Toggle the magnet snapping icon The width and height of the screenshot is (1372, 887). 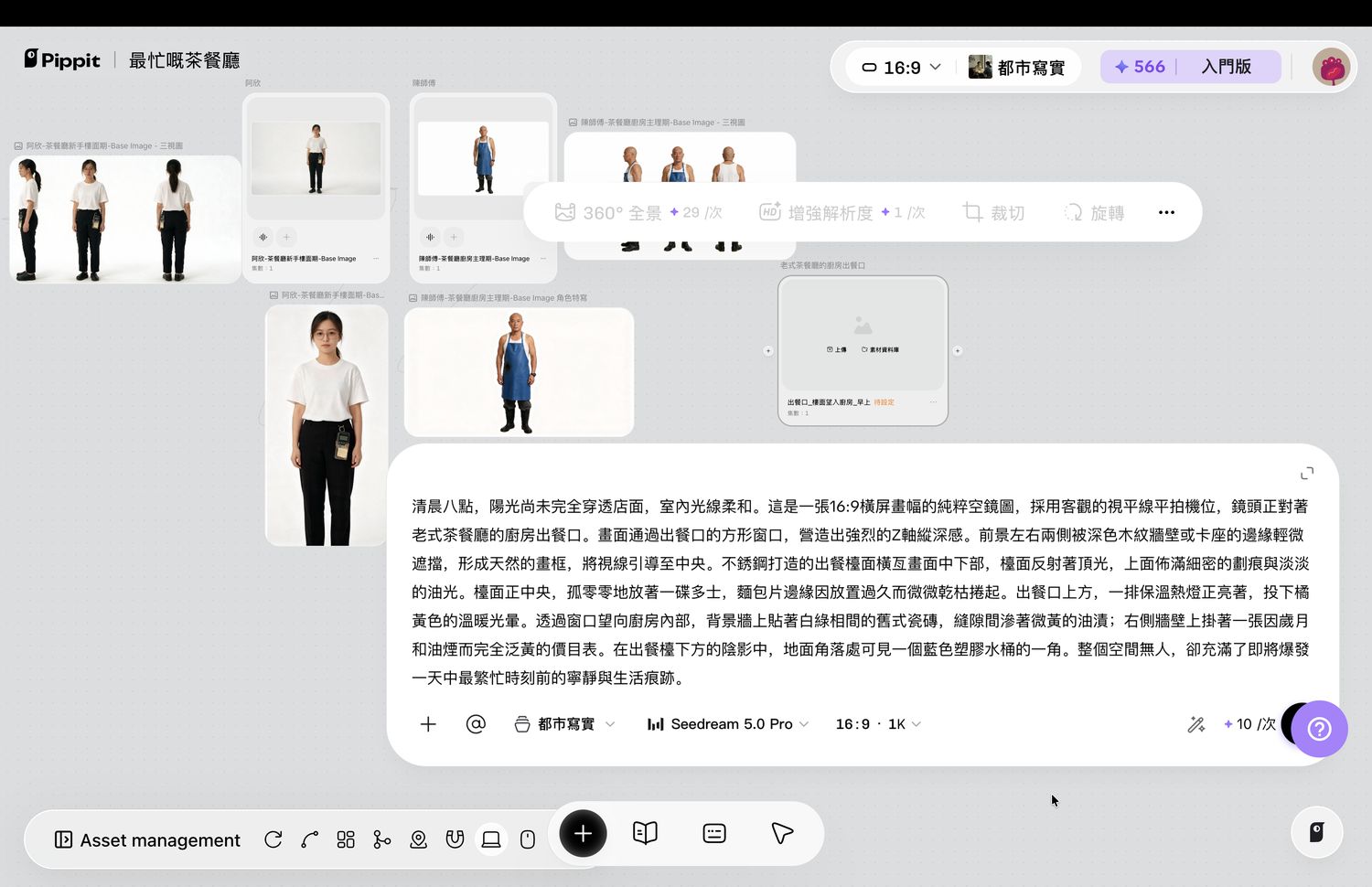click(455, 839)
